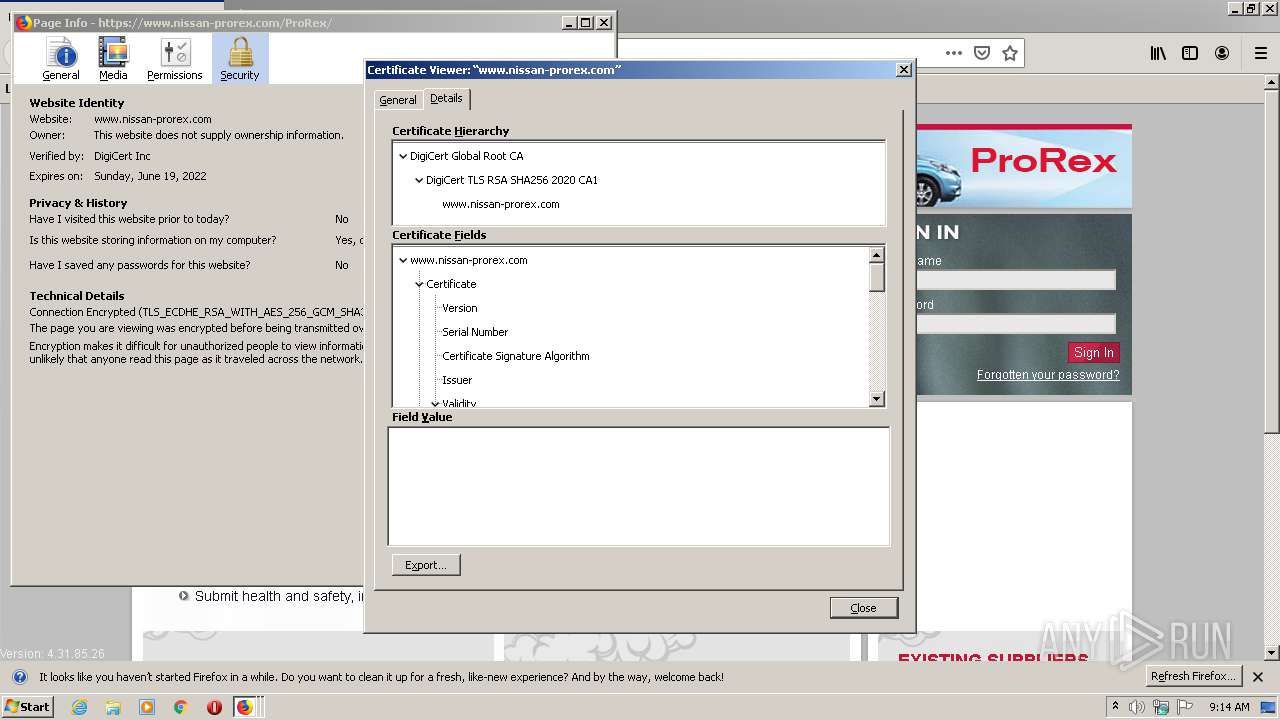The image size is (1280, 720).
Task: Select the Serial Number certificate field
Action: pyautogui.click(x=475, y=332)
